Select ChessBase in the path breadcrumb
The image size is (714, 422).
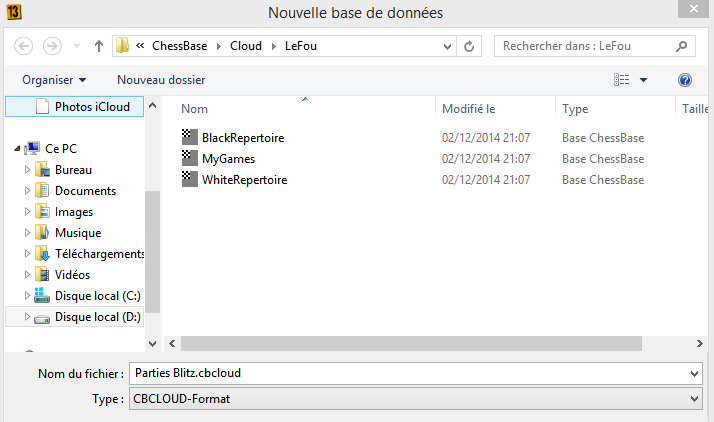click(179, 46)
